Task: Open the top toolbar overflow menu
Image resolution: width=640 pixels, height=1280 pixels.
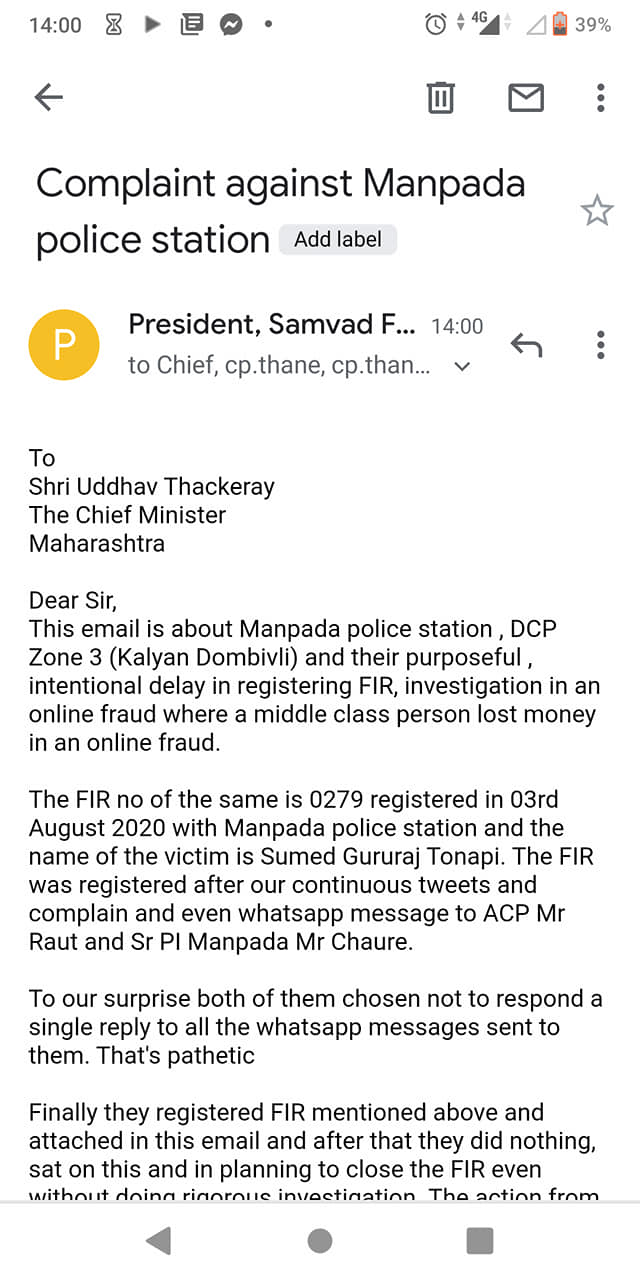Action: click(600, 97)
